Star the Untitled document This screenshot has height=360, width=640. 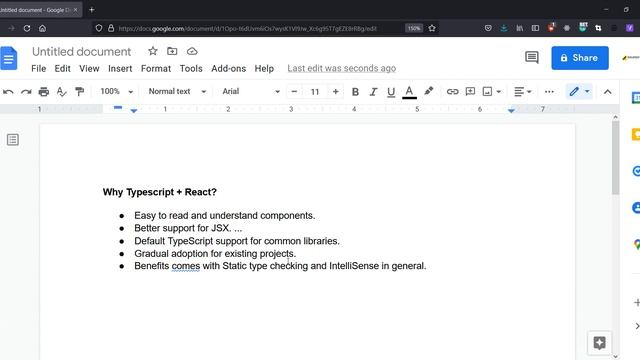(153, 51)
